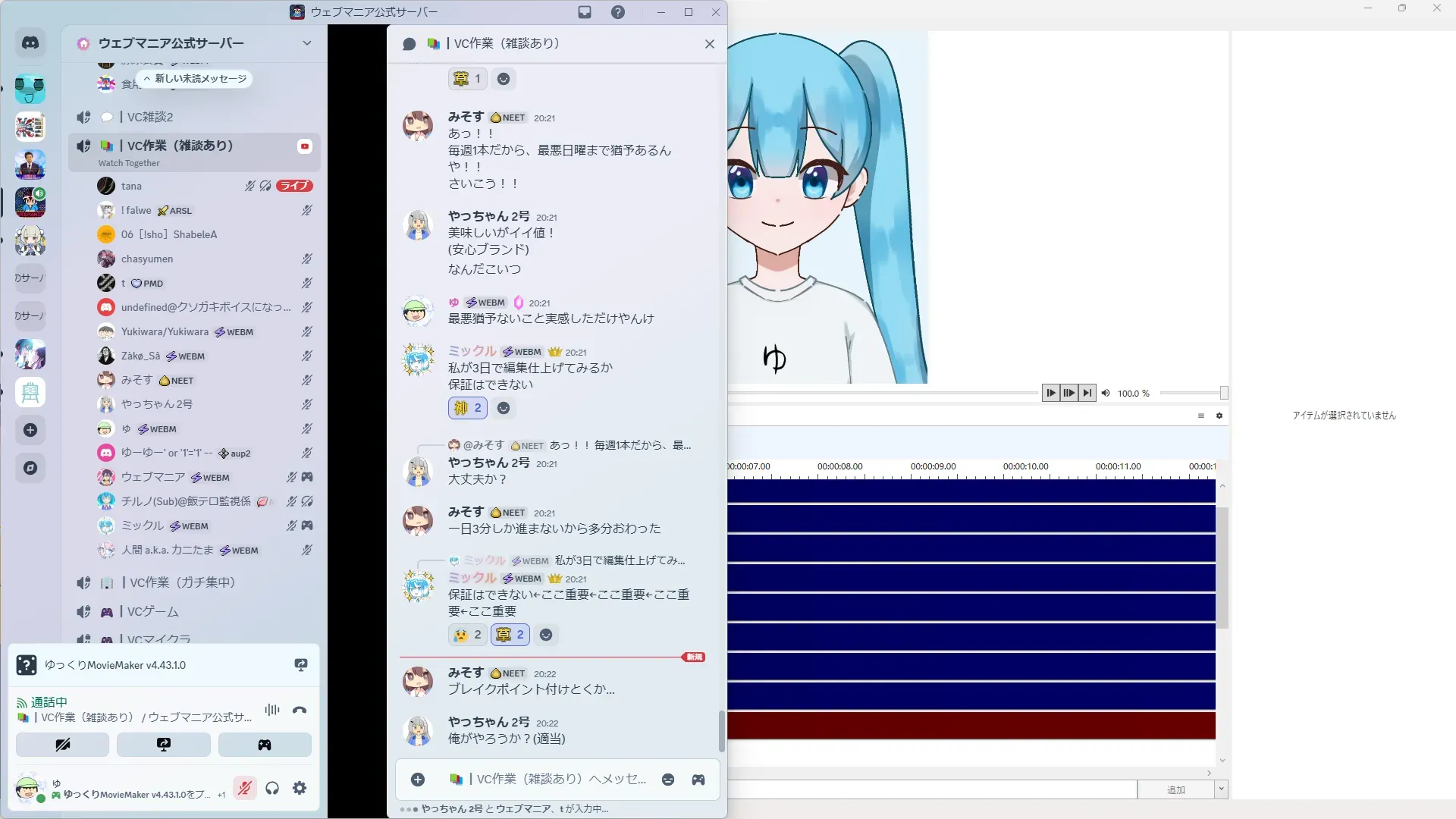Expand the ウェブマニア公式サーバー server menu
This screenshot has height=819, width=1456.
click(x=306, y=43)
